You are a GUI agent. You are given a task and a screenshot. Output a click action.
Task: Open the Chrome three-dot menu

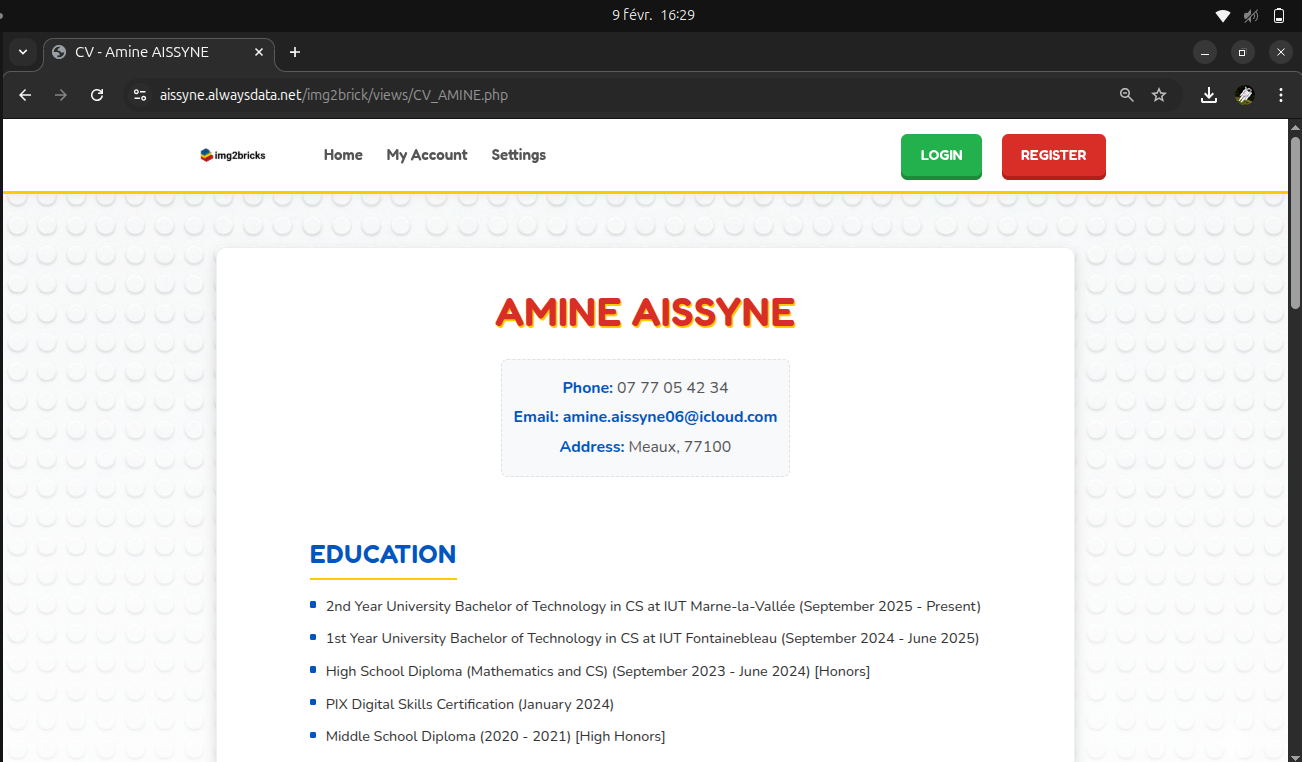pyautogui.click(x=1281, y=95)
